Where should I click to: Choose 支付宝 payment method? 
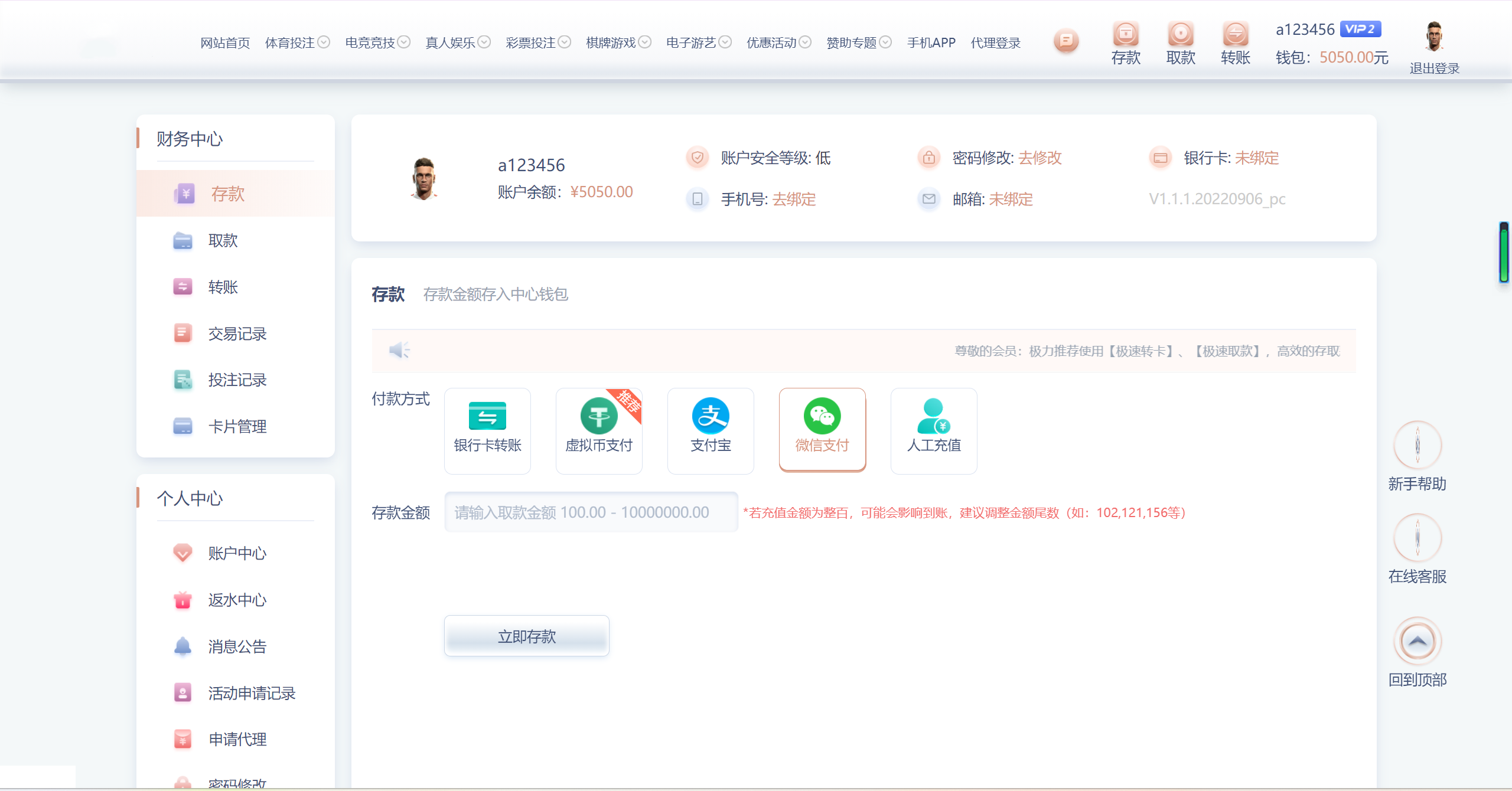pyautogui.click(x=711, y=431)
